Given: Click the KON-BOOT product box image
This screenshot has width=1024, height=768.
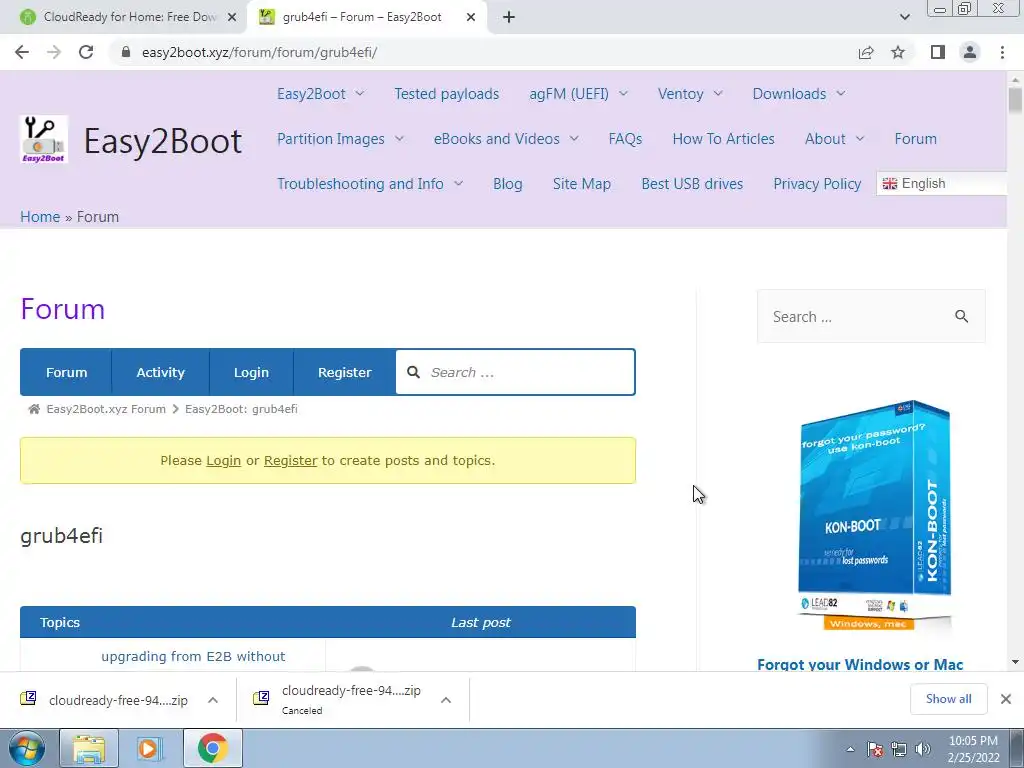Looking at the screenshot, I should [874, 515].
